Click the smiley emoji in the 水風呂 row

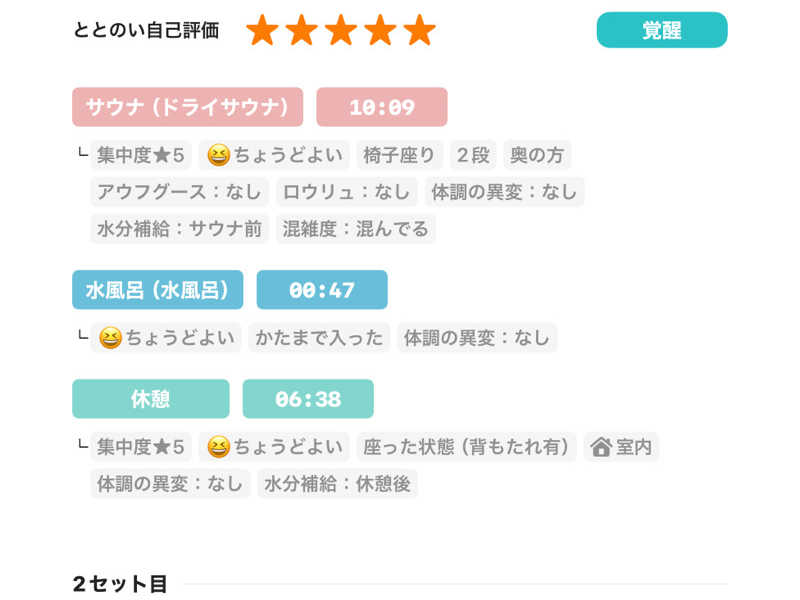(x=110, y=338)
